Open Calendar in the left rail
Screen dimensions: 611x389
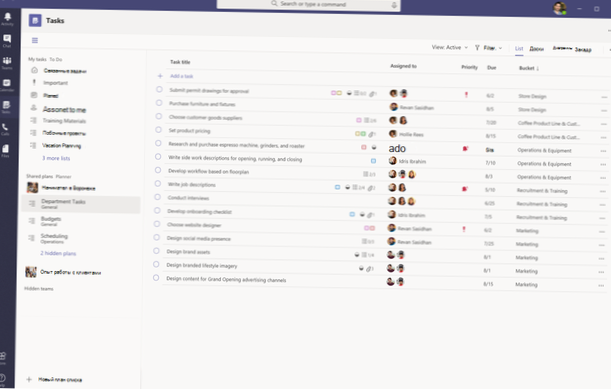pyautogui.click(x=7, y=85)
